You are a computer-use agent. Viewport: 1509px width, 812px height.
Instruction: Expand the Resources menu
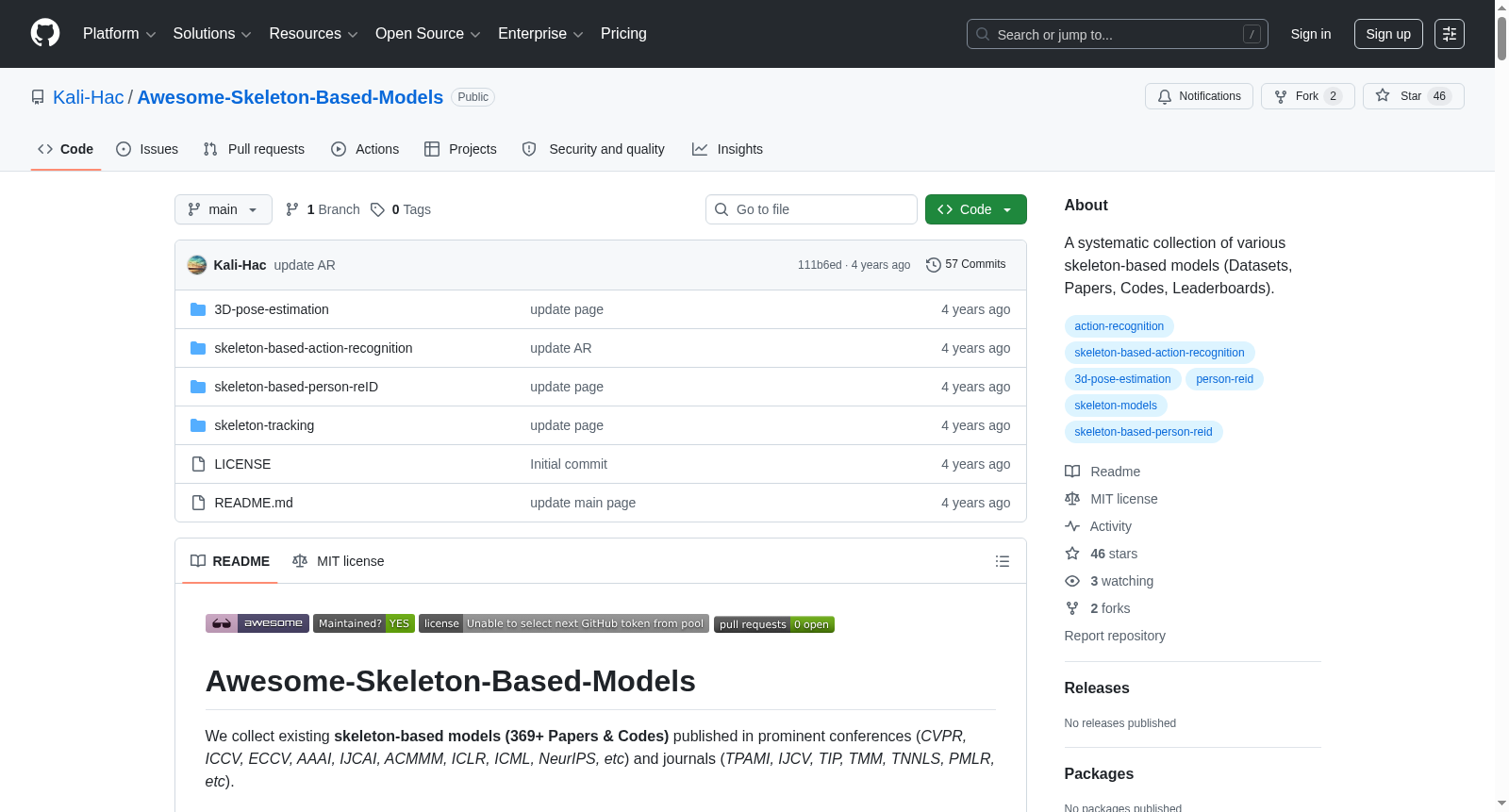click(x=313, y=34)
